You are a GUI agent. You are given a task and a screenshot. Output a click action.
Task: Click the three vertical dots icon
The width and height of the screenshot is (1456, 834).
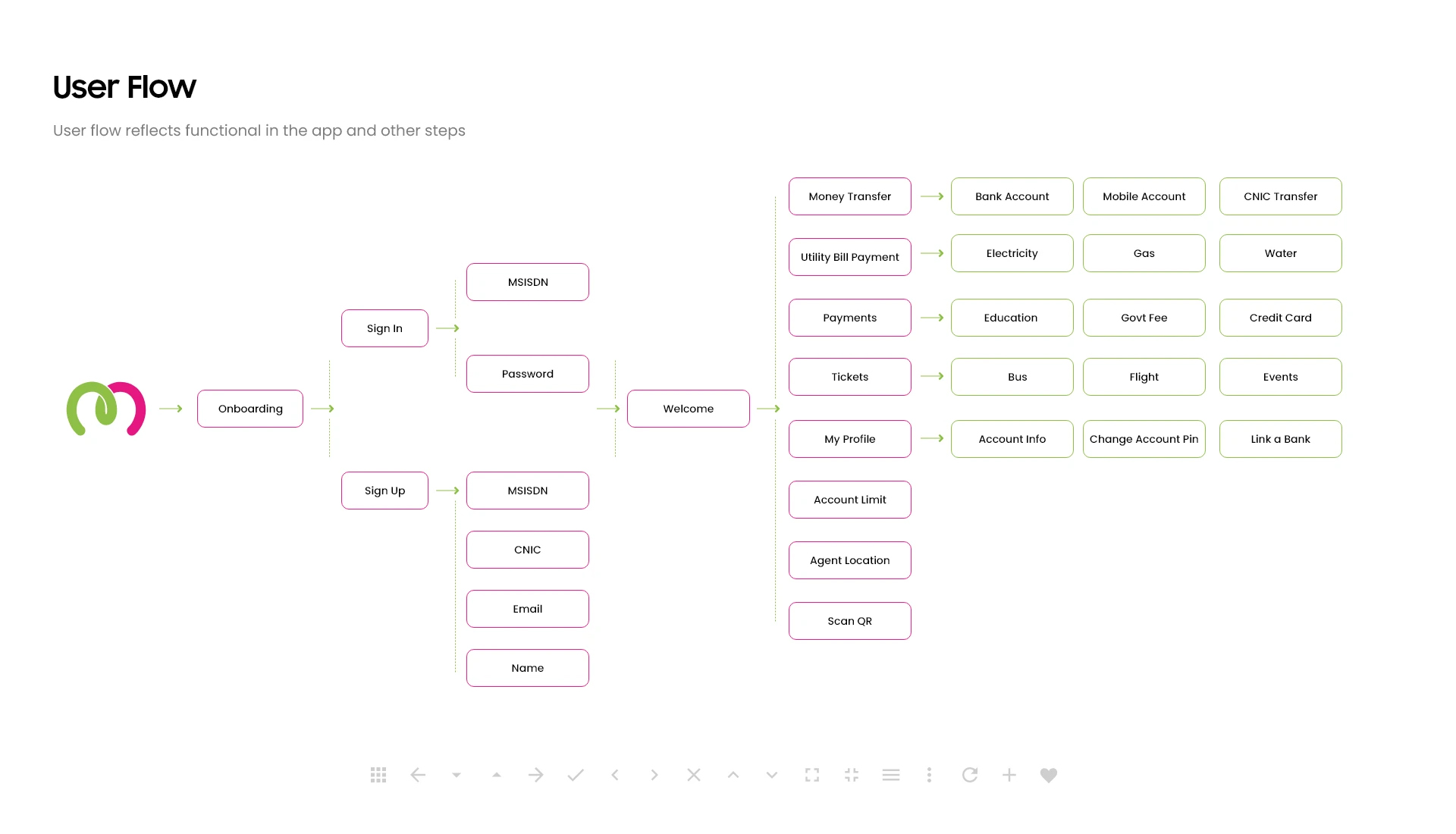point(929,775)
